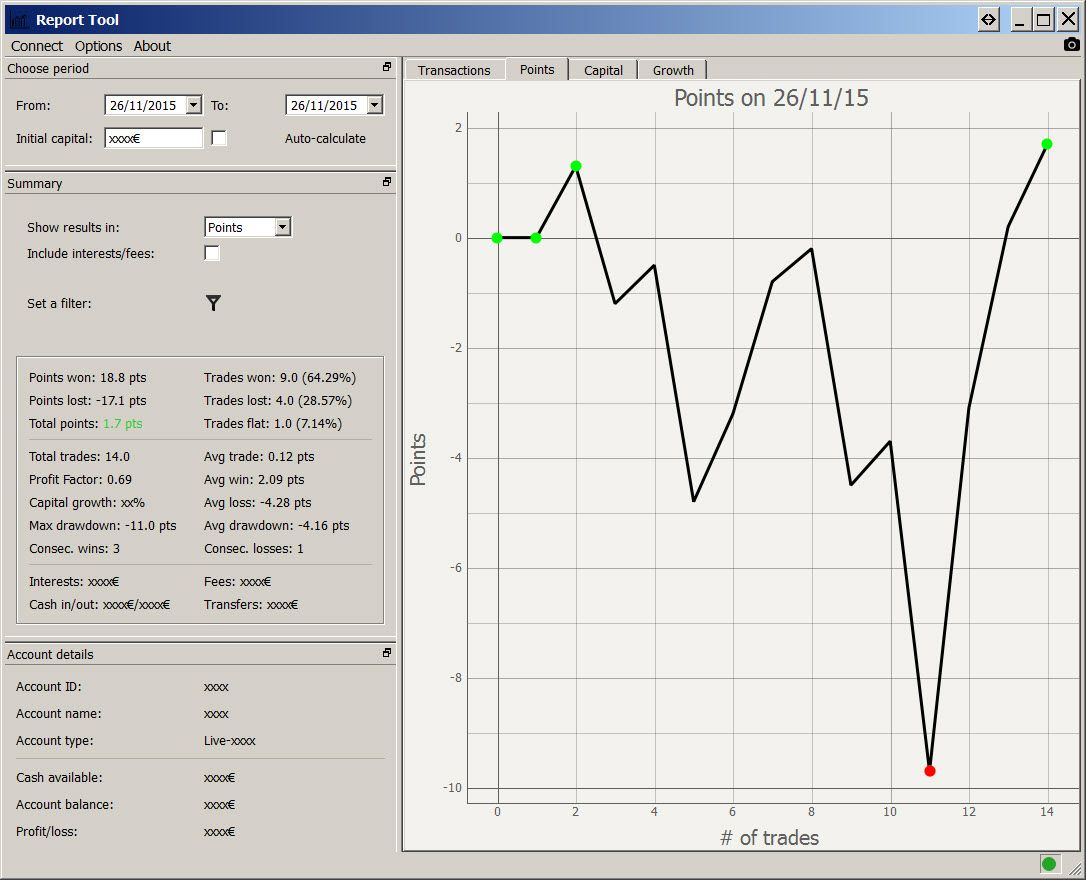Switch to the Transactions tab
Image resolution: width=1086 pixels, height=880 pixels.
pyautogui.click(x=454, y=71)
